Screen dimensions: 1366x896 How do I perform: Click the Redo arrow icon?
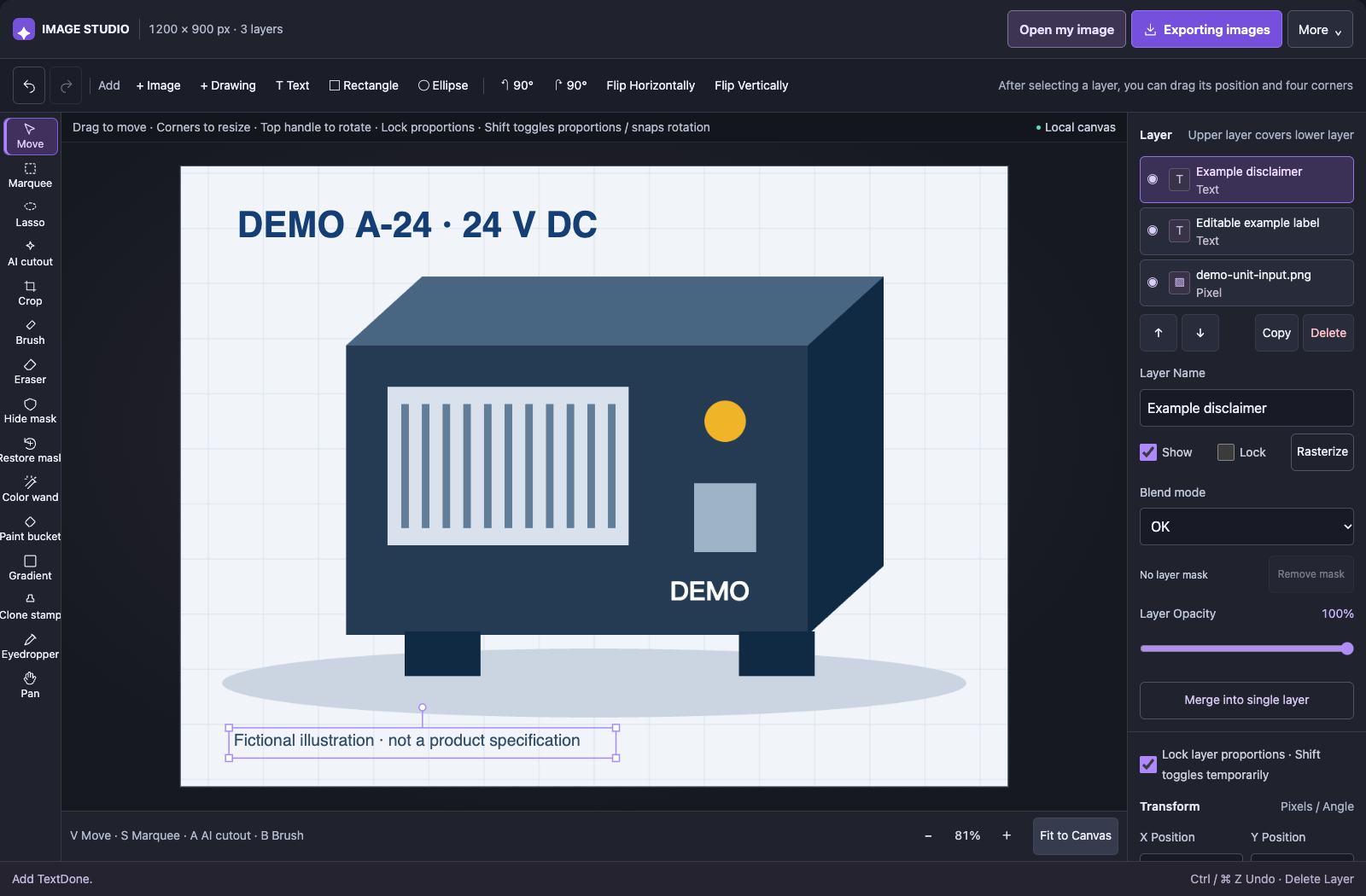click(66, 85)
